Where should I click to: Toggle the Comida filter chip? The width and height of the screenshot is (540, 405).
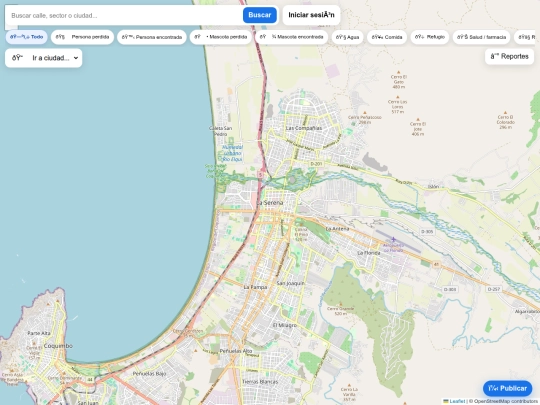387,37
